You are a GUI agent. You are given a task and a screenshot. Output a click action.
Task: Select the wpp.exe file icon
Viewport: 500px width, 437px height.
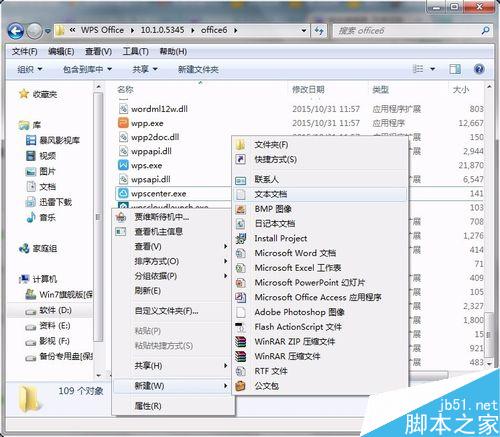tap(123, 123)
